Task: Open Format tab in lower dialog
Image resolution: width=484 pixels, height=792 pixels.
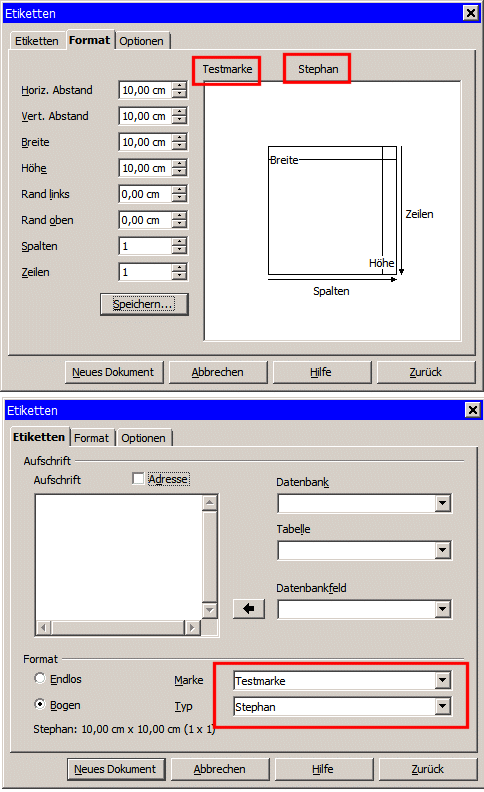Action: point(91,438)
